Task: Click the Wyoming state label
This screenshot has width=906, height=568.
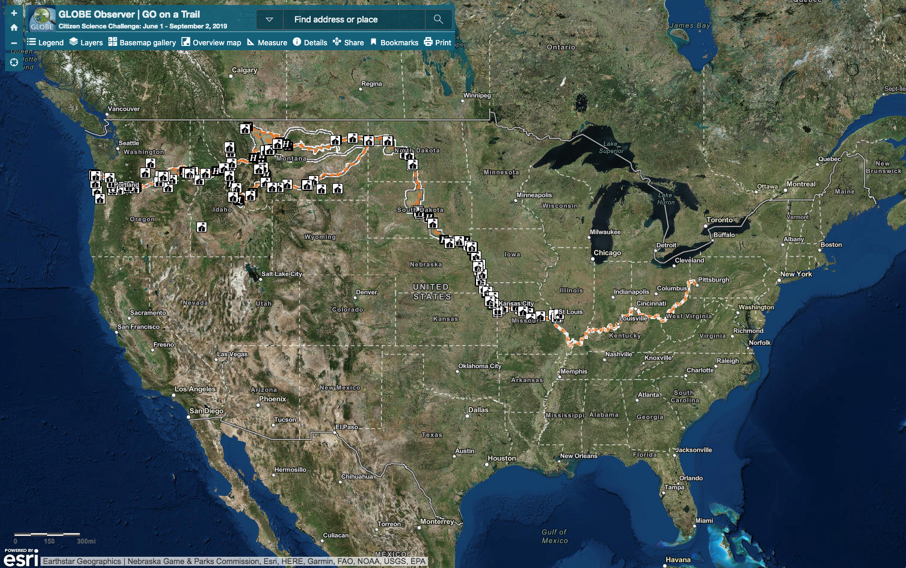Action: [x=320, y=237]
